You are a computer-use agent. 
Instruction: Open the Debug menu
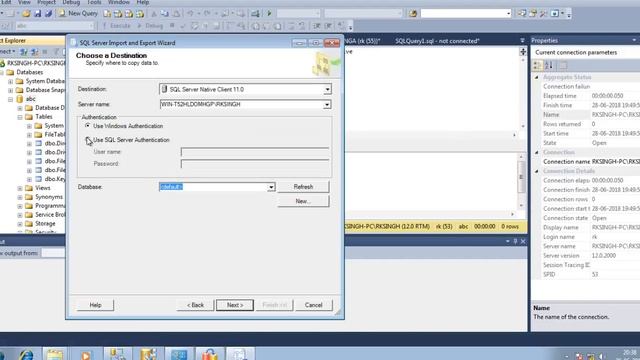[71, 2]
